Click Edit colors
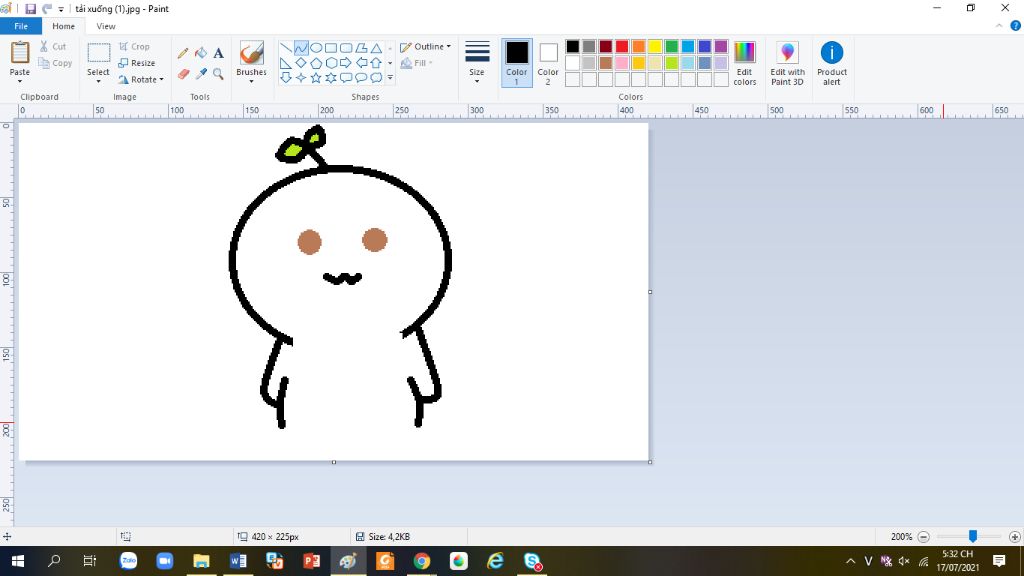 (744, 63)
